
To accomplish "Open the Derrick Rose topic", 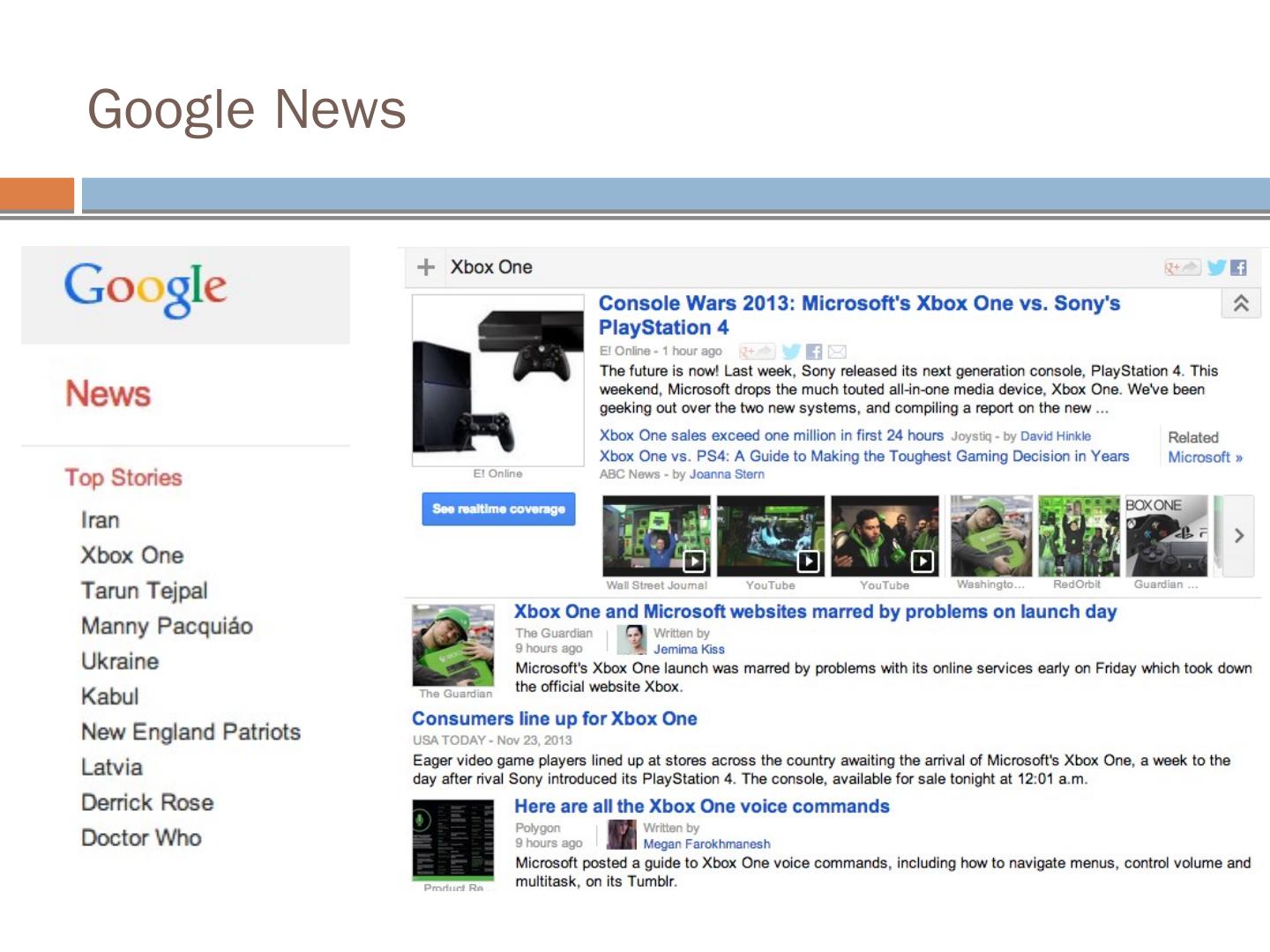I will [x=147, y=802].
